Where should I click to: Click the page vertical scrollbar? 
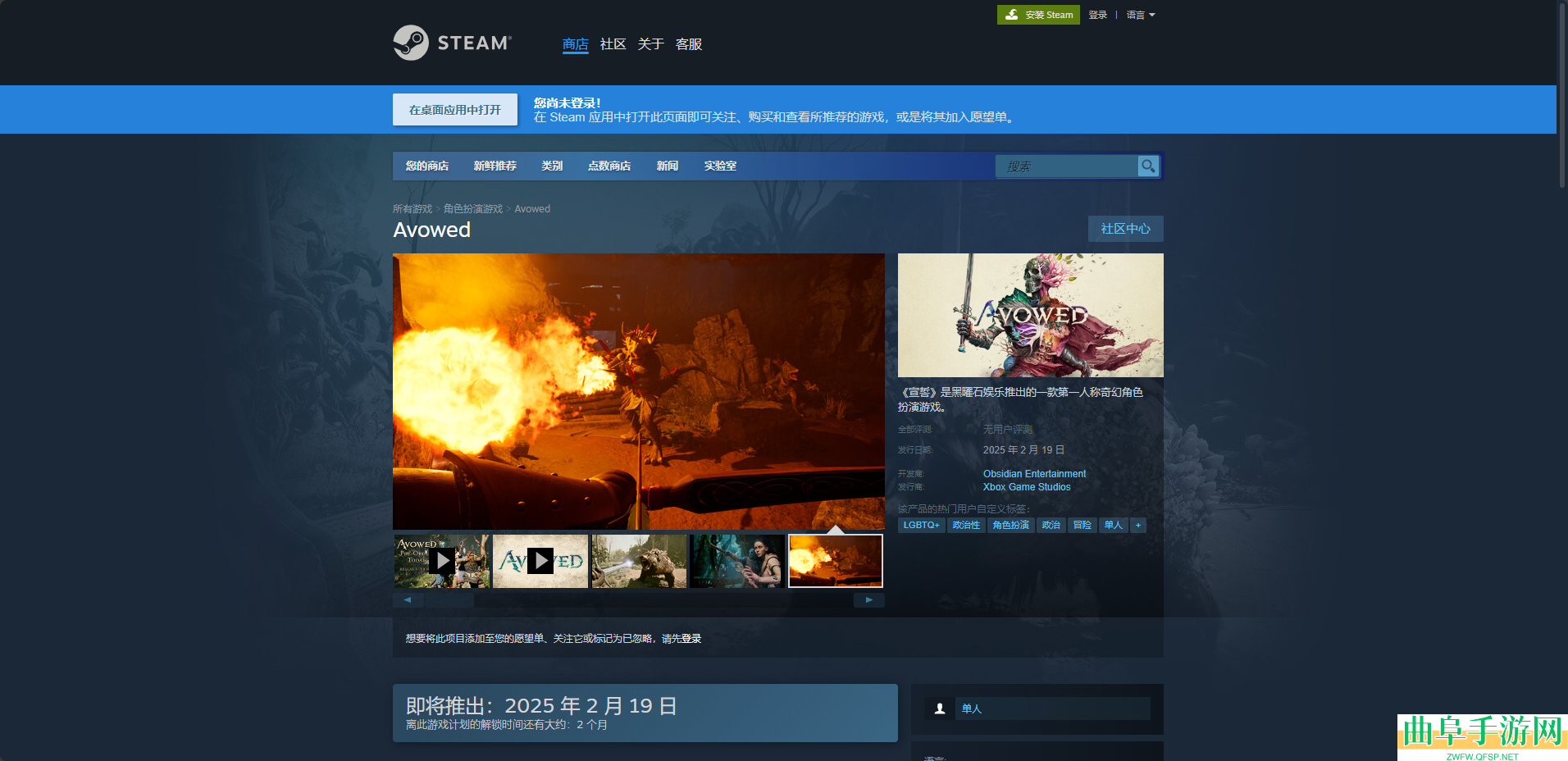[1562, 97]
